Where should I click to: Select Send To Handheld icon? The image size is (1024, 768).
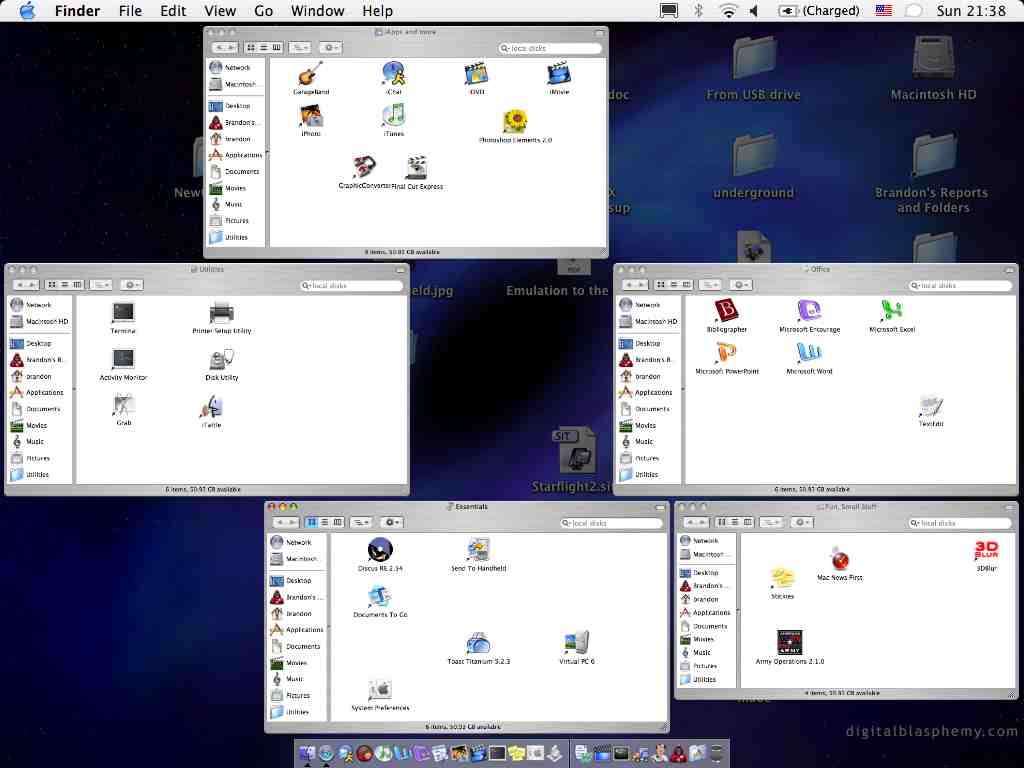click(x=478, y=550)
